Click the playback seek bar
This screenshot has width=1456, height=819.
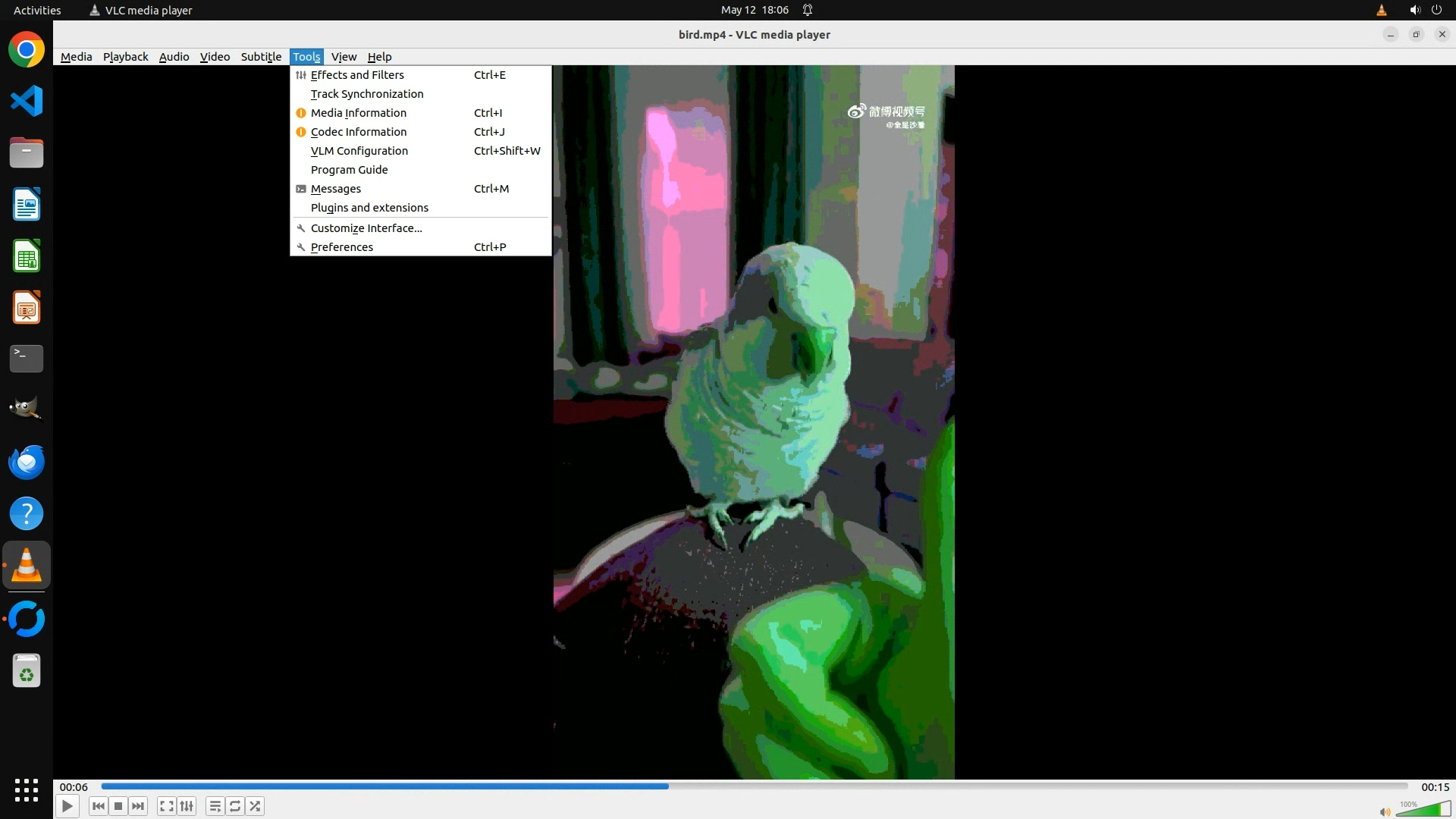click(x=754, y=786)
